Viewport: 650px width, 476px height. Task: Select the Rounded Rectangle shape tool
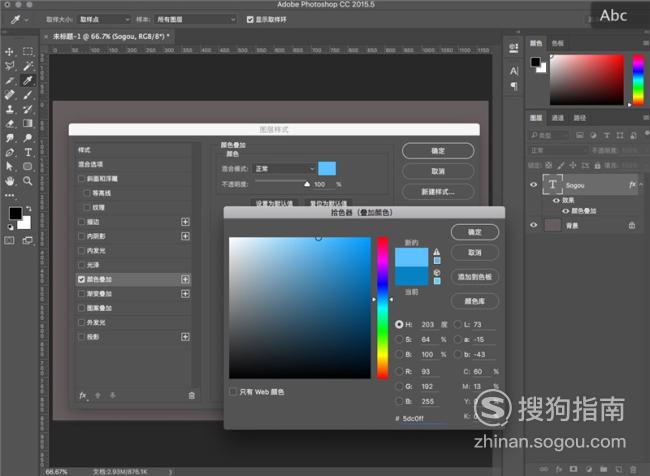pyautogui.click(x=27, y=166)
